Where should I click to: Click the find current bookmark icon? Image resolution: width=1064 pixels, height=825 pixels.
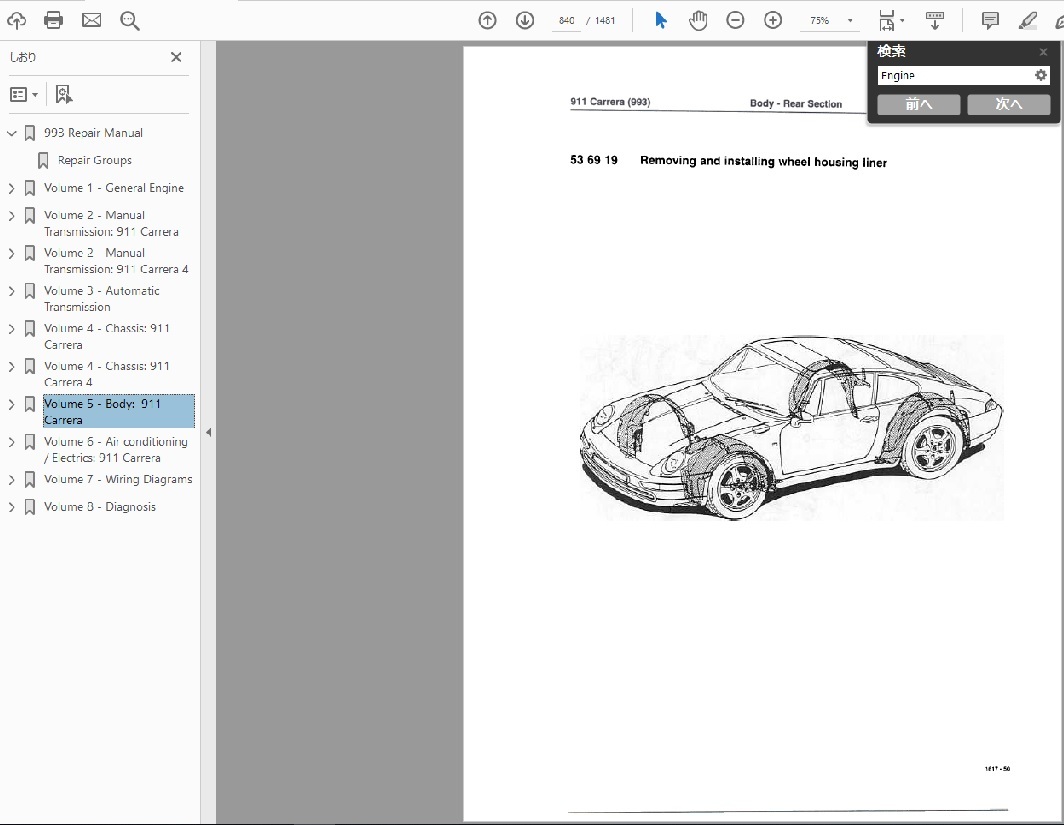[x=64, y=94]
